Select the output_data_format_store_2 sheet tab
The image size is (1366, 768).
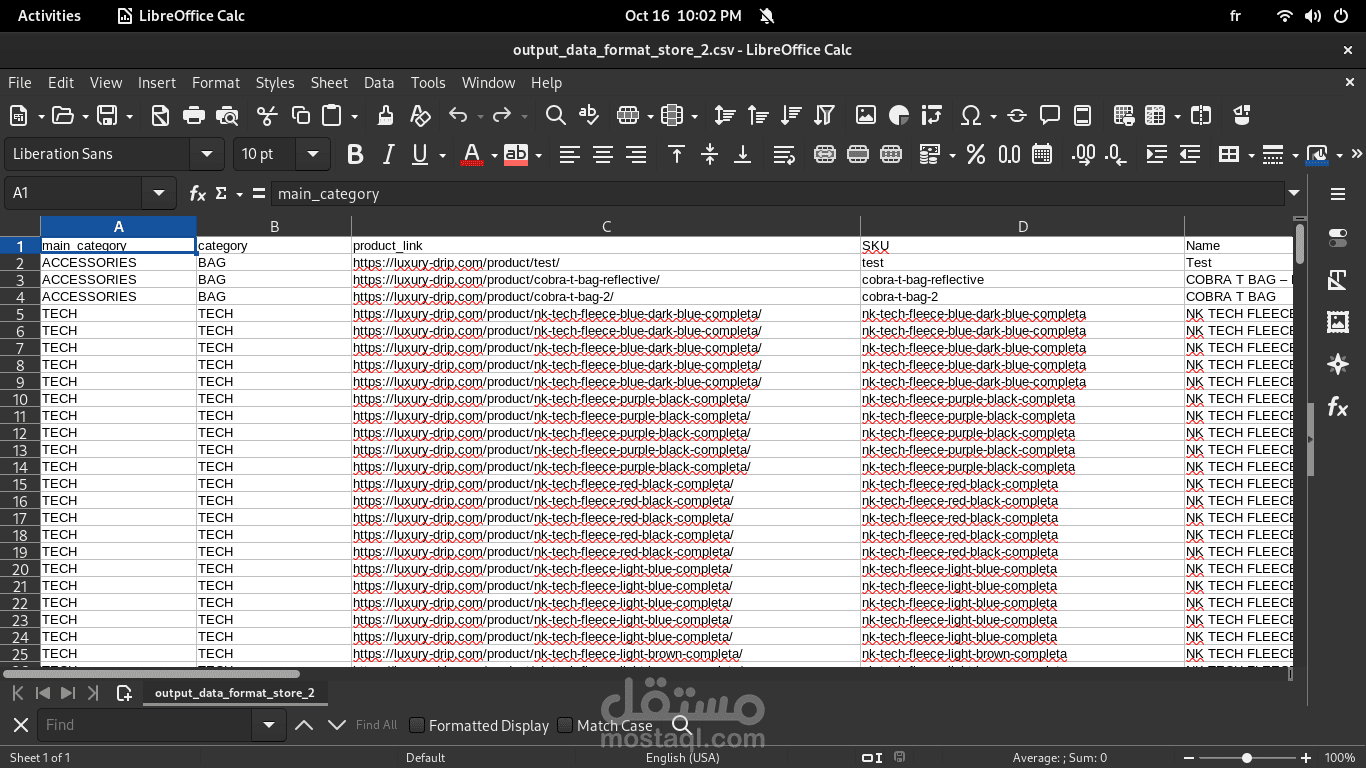point(235,693)
